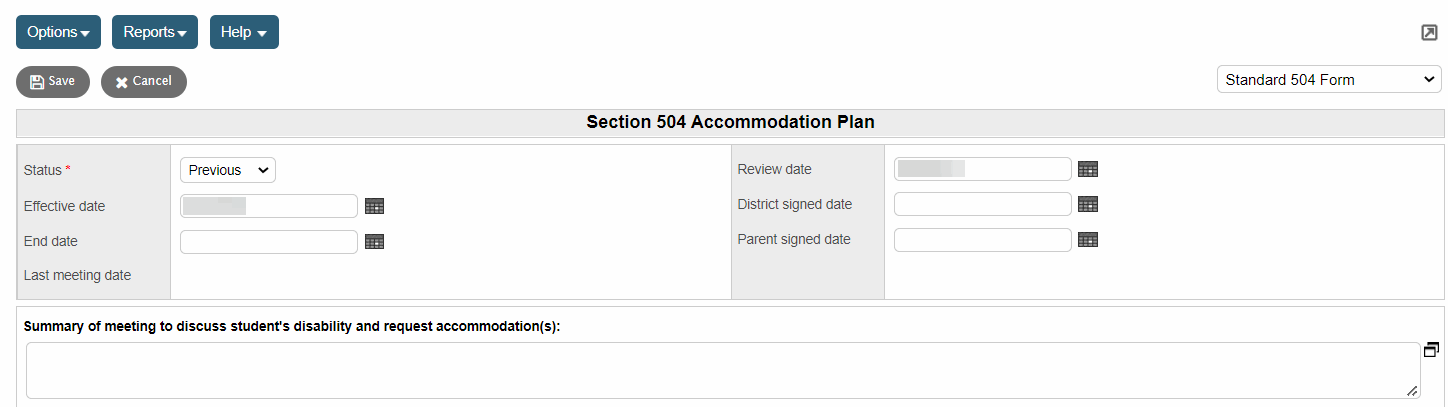1448x407 pixels.
Task: Click the Save button
Action: (53, 82)
